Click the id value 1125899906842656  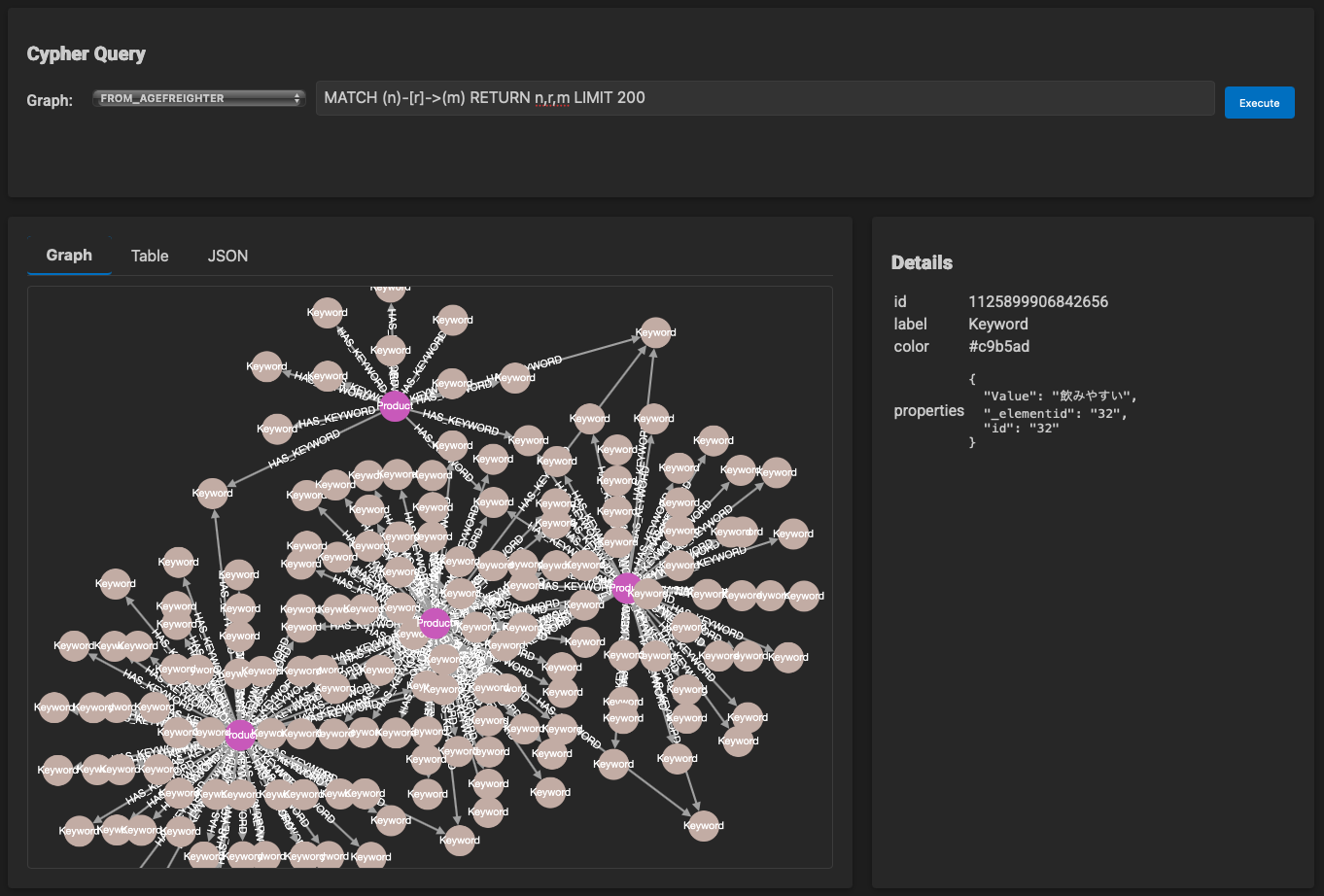click(1037, 301)
